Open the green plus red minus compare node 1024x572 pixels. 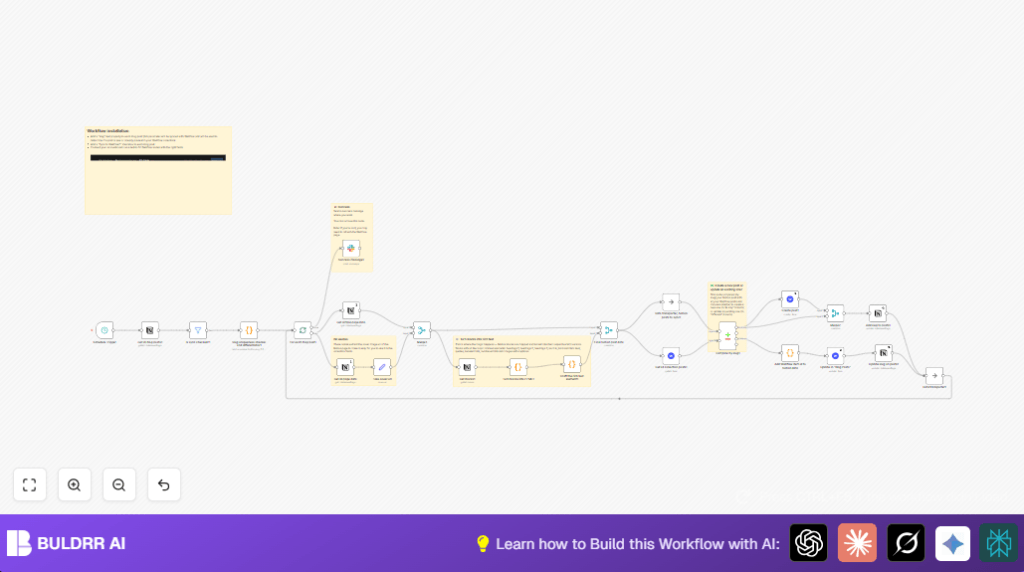(x=728, y=336)
